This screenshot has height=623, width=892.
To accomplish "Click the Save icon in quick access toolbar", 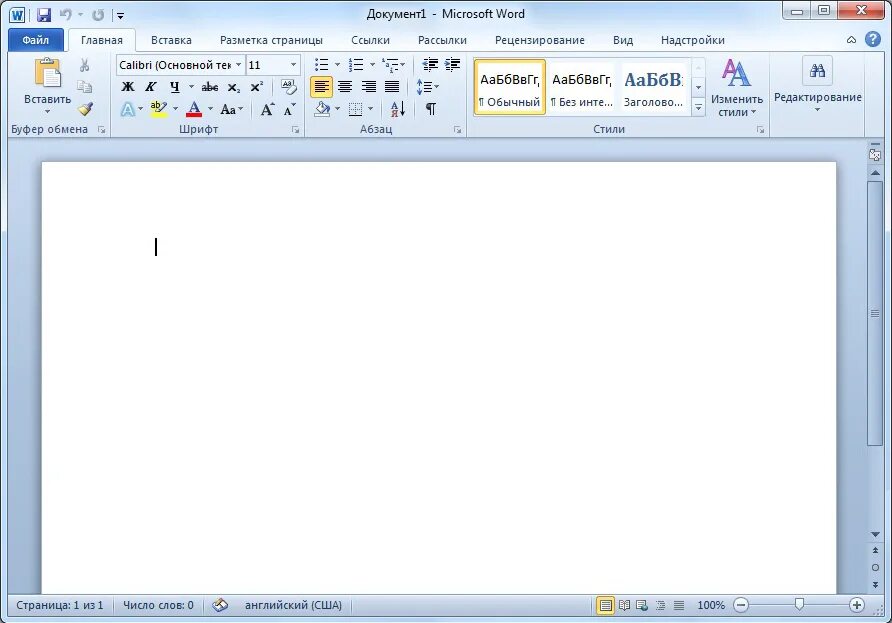I will (x=44, y=15).
